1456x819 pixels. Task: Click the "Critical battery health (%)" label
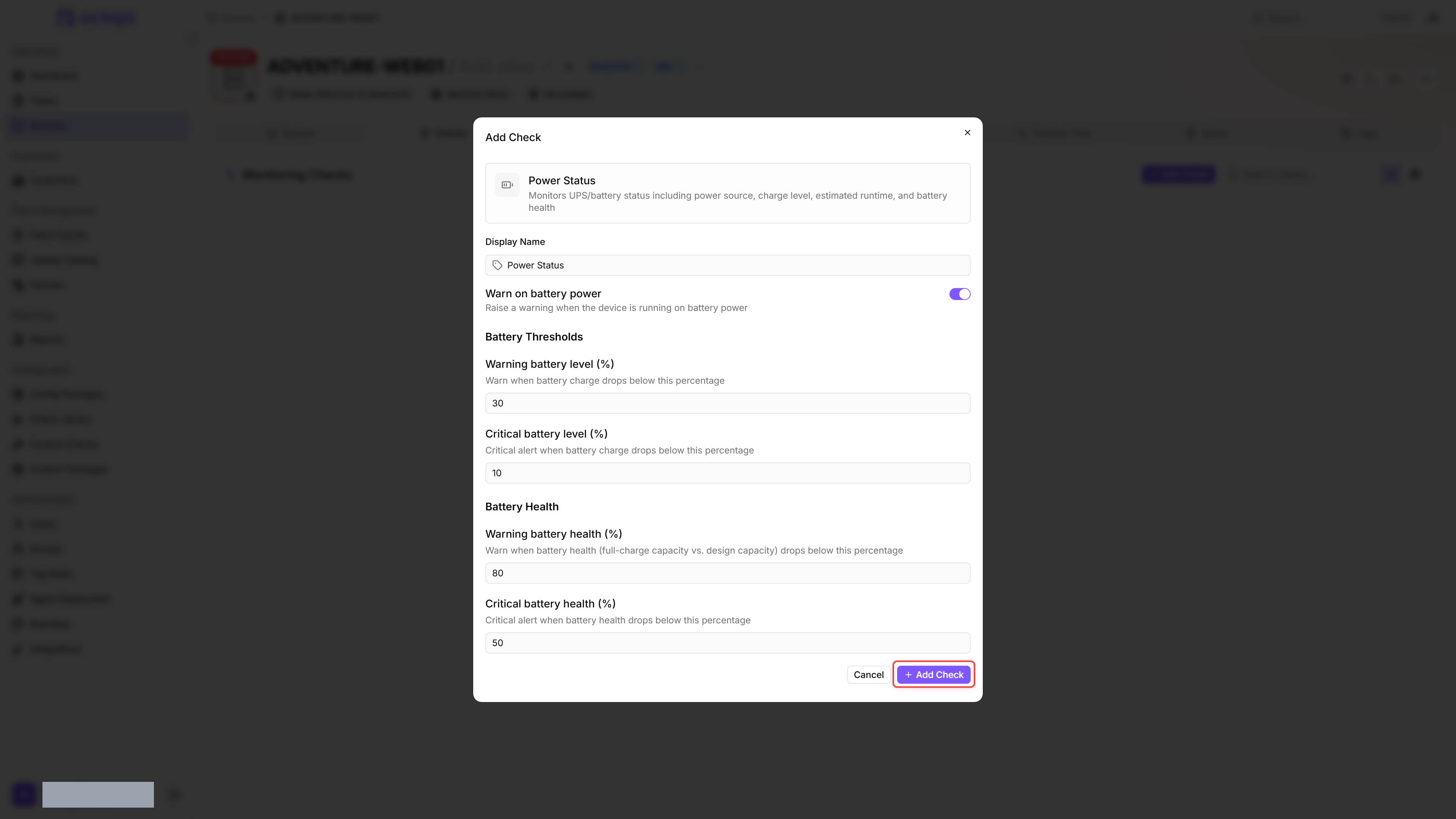coord(550,604)
